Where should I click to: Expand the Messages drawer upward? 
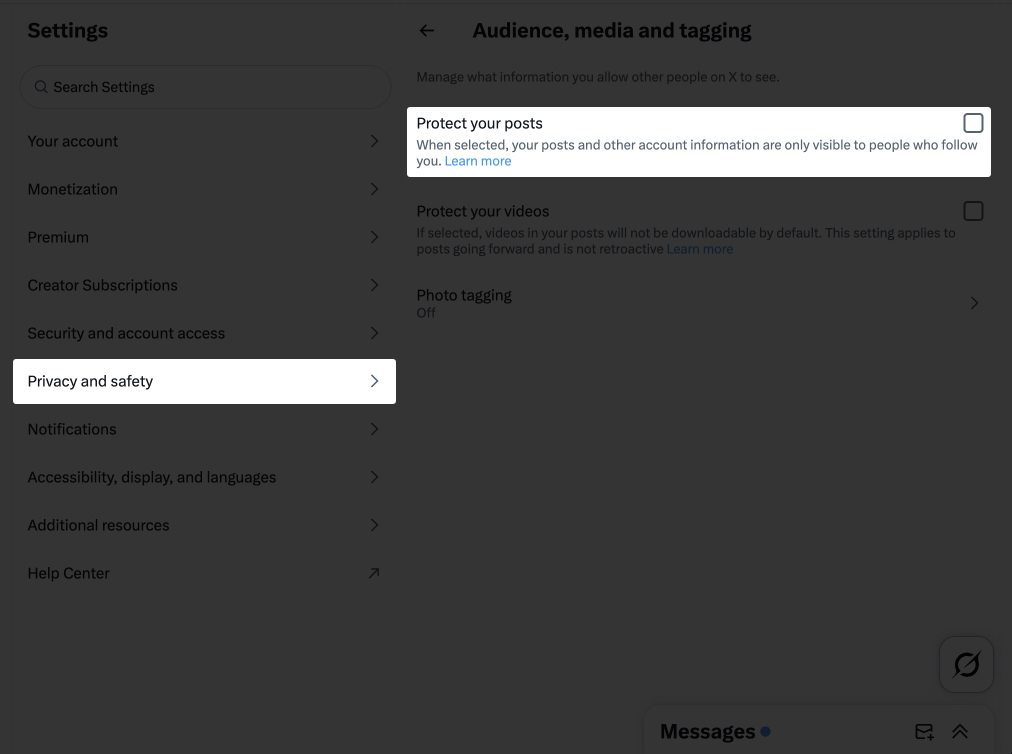(959, 731)
